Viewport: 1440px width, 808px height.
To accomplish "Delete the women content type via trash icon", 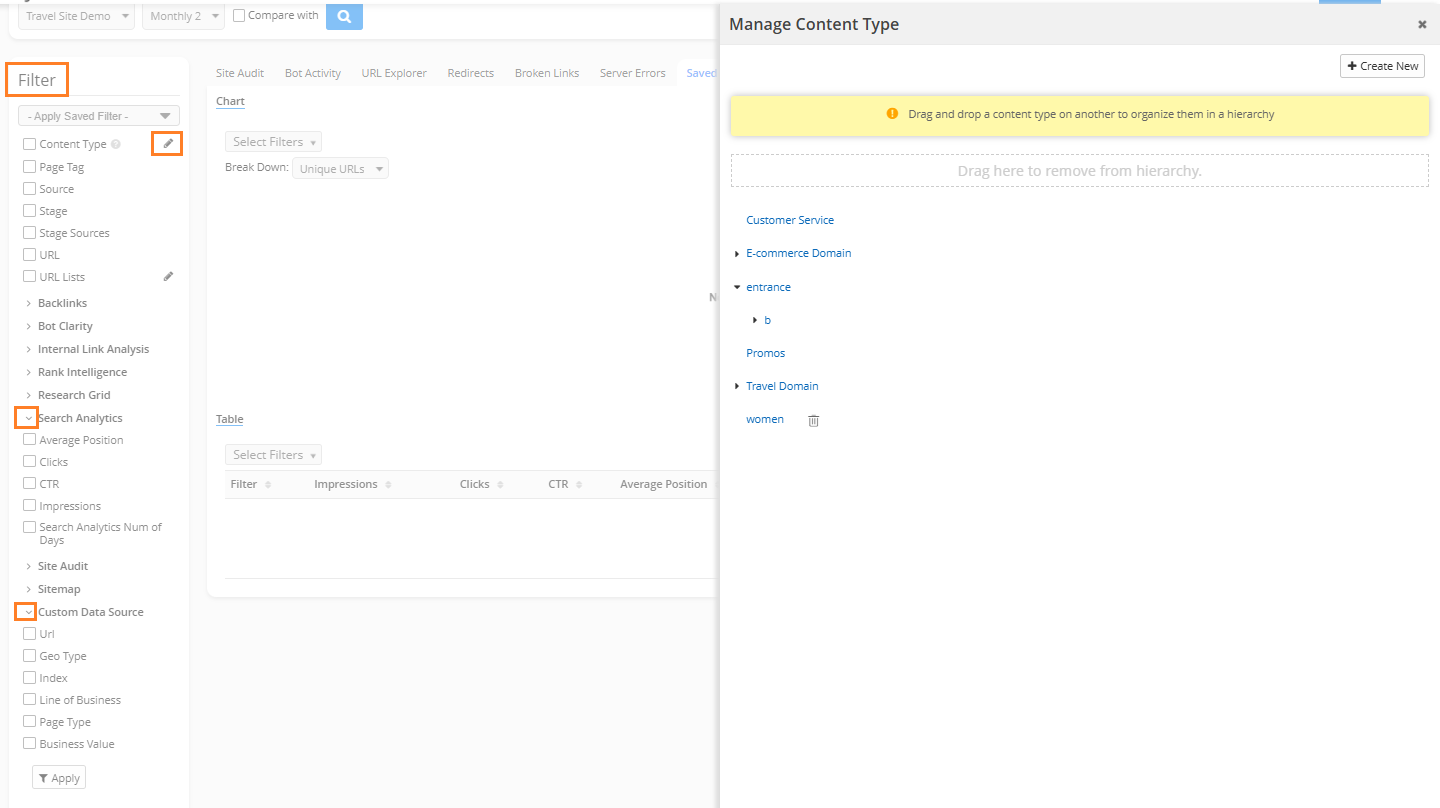I will [x=813, y=421].
